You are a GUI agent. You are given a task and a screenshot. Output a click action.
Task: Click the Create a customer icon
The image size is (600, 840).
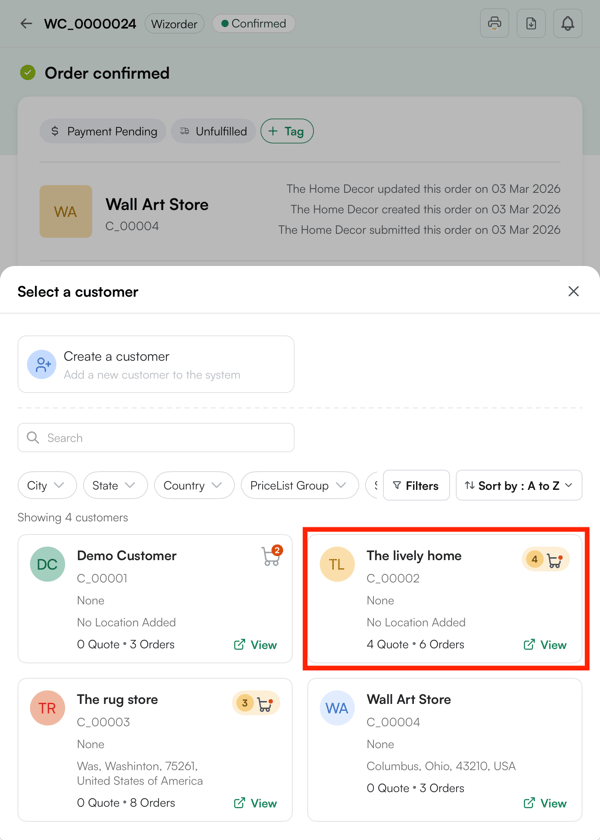[42, 365]
